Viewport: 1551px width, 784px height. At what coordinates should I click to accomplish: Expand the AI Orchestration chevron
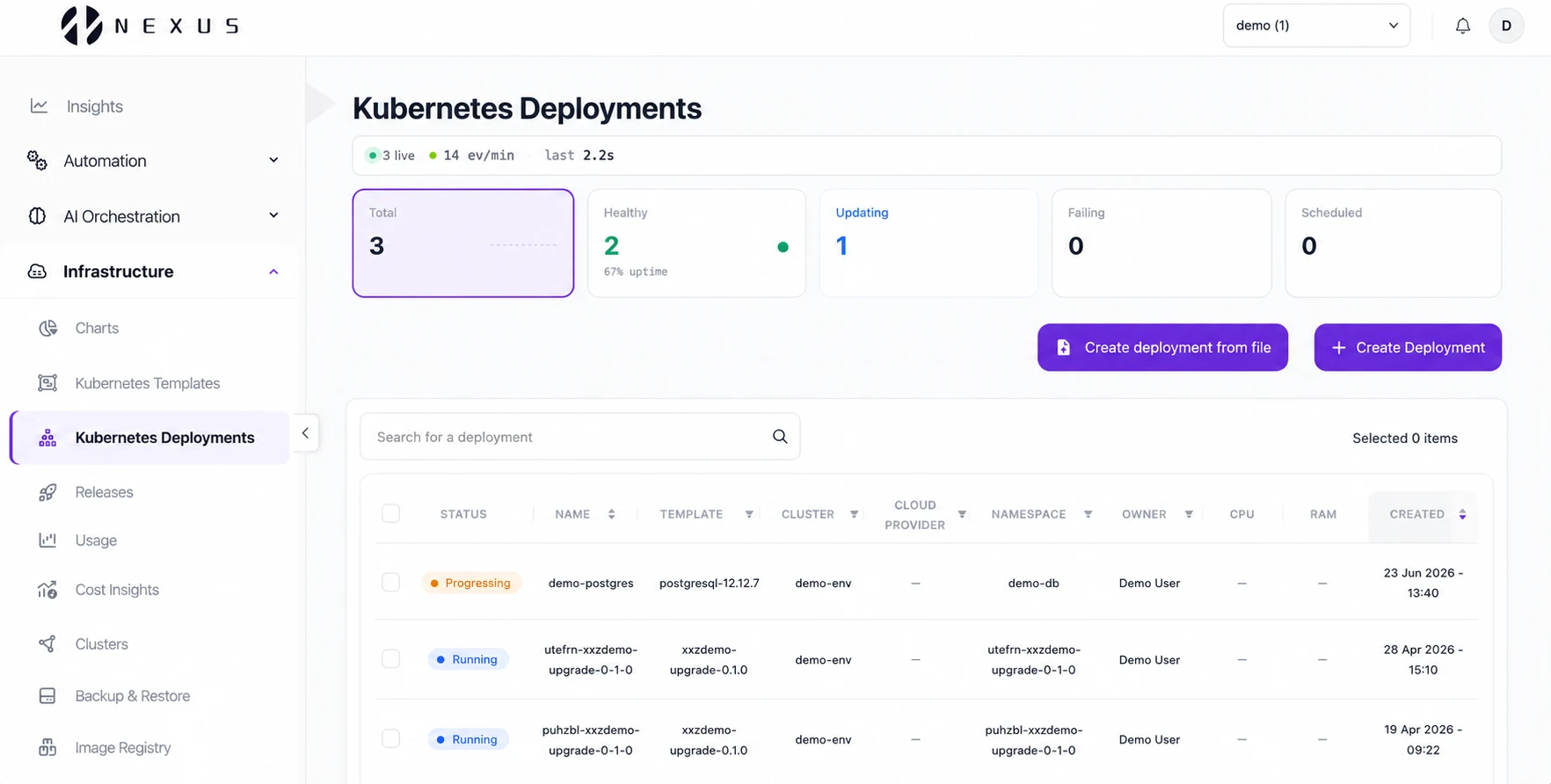pyautogui.click(x=273, y=216)
